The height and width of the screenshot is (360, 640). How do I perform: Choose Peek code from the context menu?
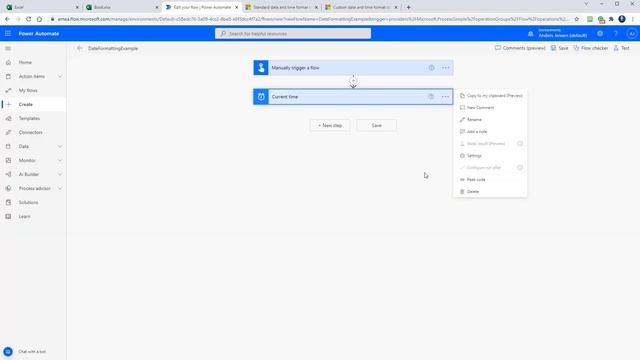491,180
